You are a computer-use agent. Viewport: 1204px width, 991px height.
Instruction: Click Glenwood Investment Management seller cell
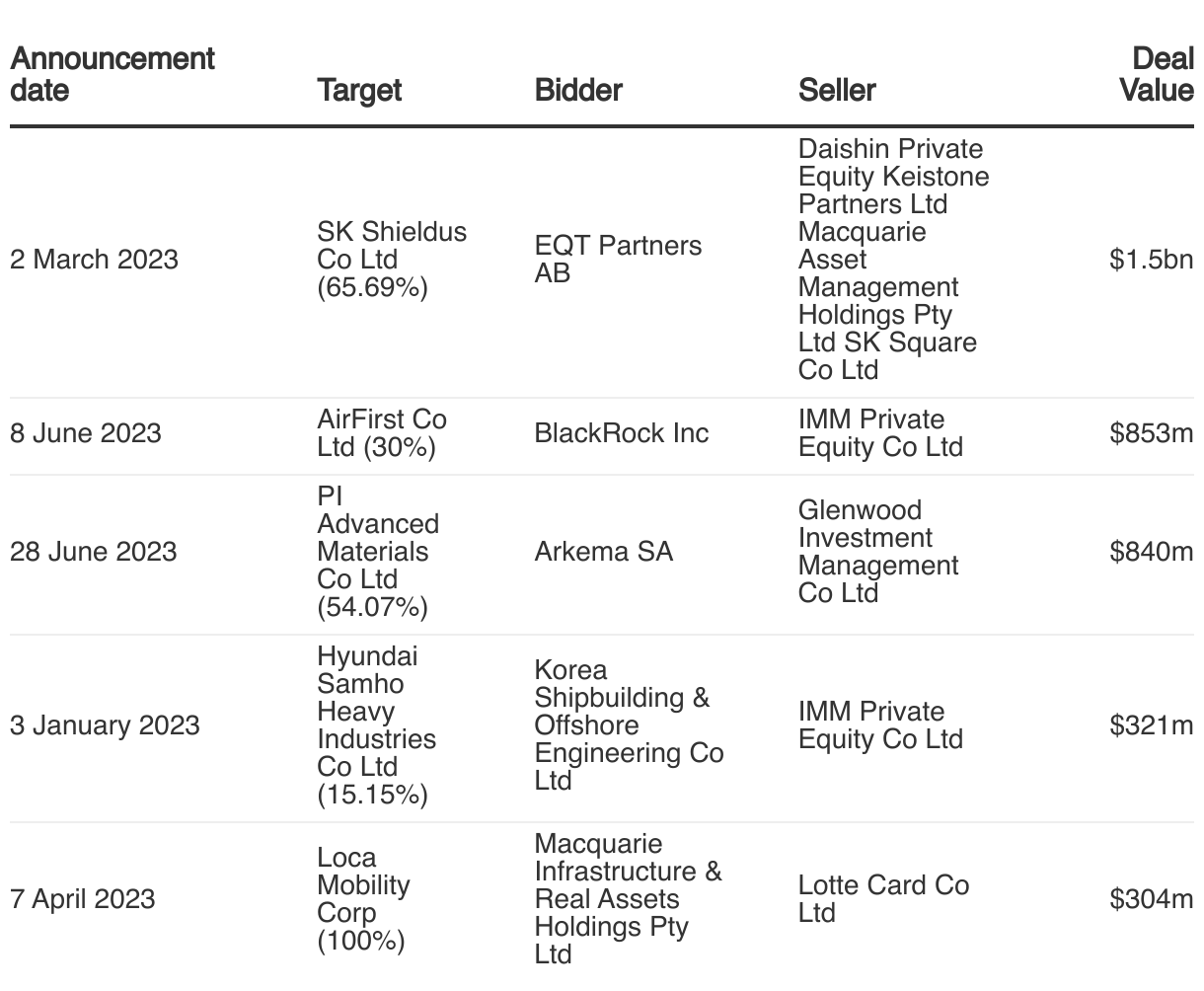[x=878, y=552]
